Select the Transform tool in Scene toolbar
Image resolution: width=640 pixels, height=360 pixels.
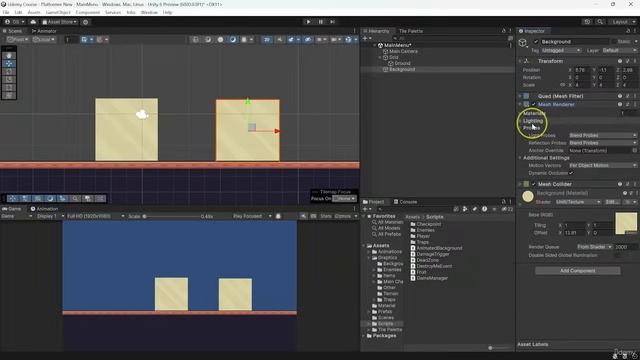9,96
